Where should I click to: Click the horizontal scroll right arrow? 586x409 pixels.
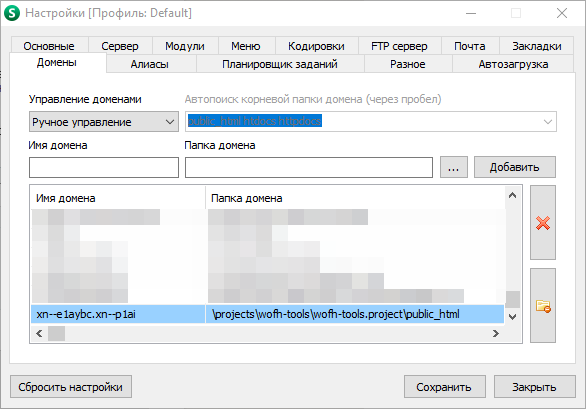[x=496, y=333]
